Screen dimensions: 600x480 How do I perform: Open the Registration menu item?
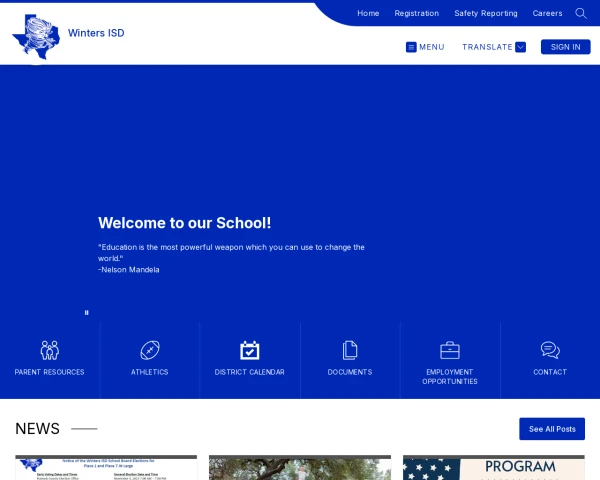(x=417, y=13)
